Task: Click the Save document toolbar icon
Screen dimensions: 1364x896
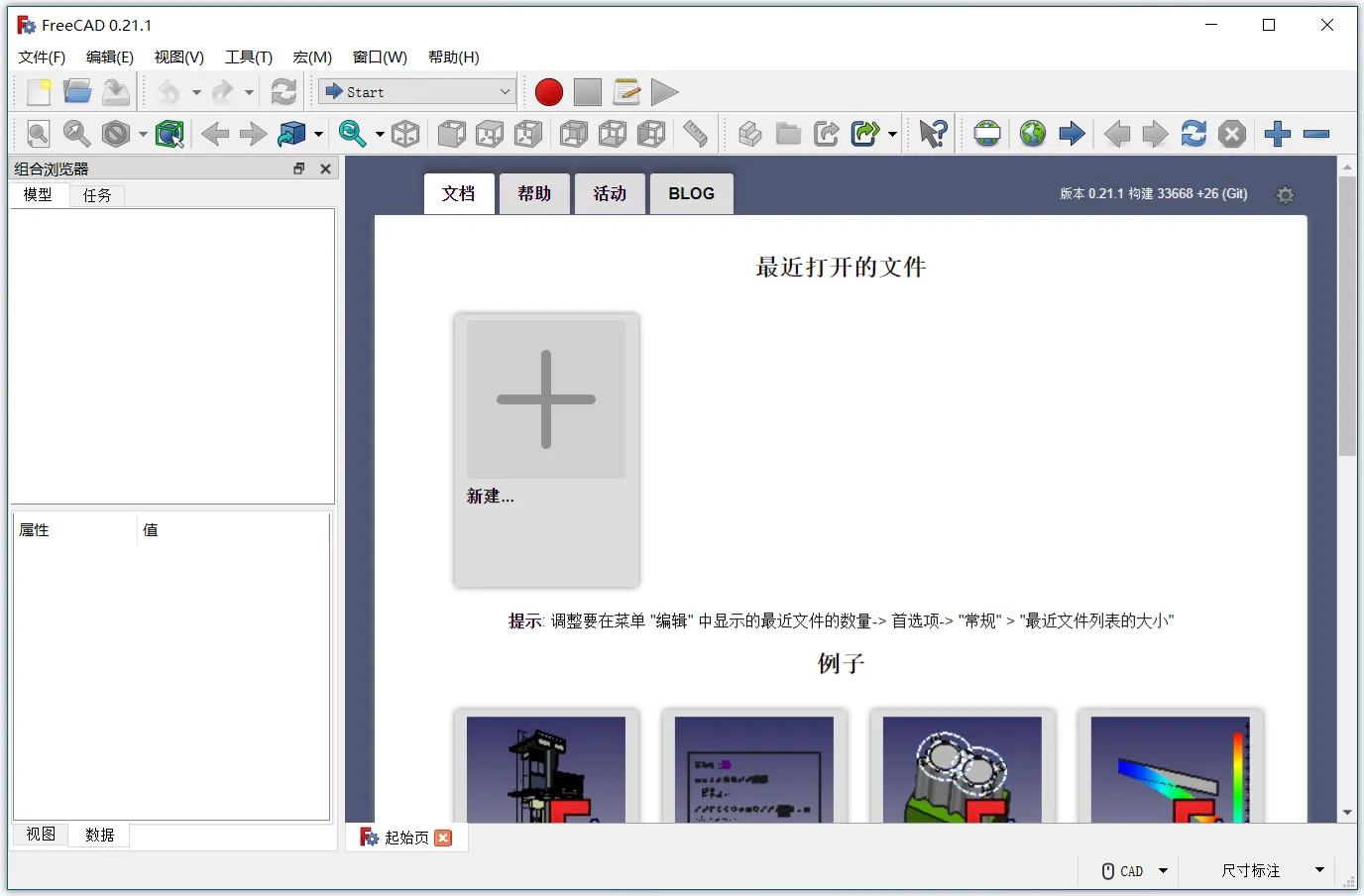Action: point(116,92)
